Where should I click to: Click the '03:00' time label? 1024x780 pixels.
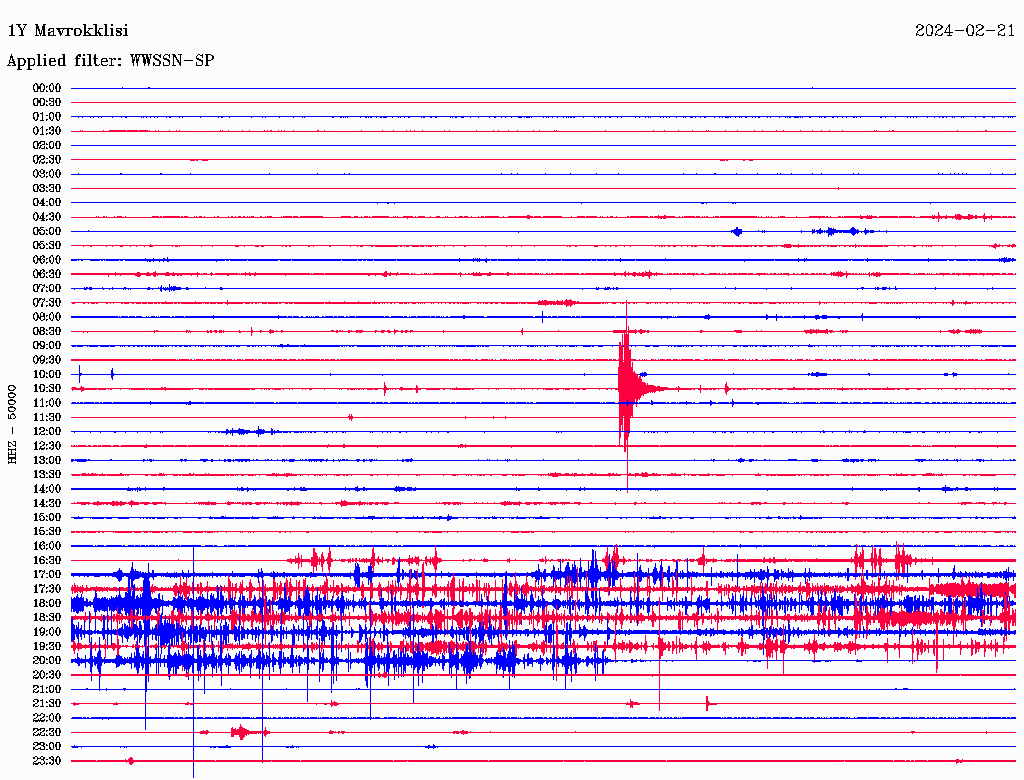tap(46, 174)
